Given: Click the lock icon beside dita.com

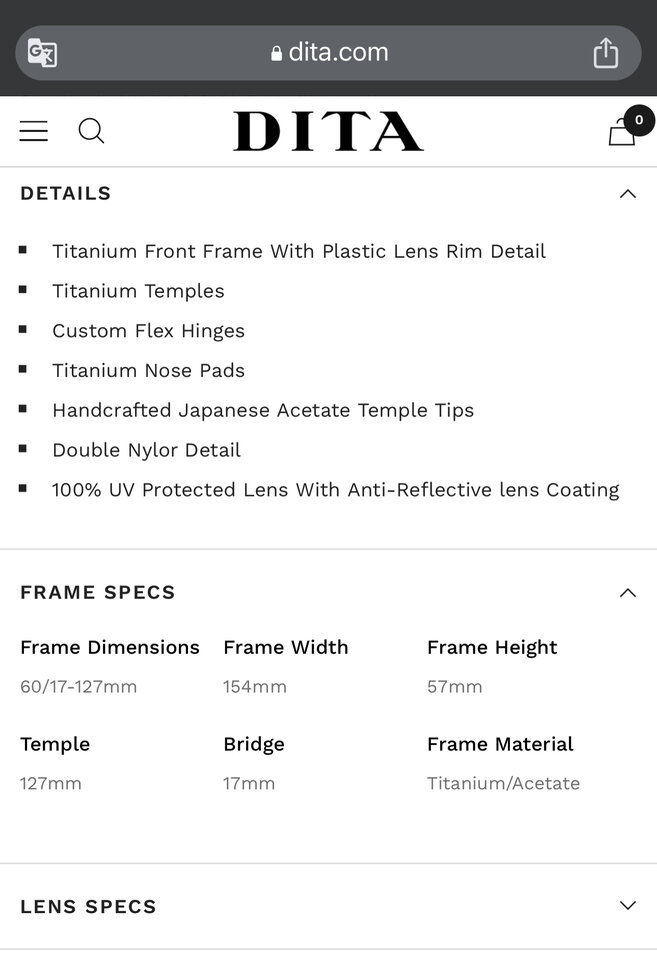Looking at the screenshot, I should pos(276,53).
